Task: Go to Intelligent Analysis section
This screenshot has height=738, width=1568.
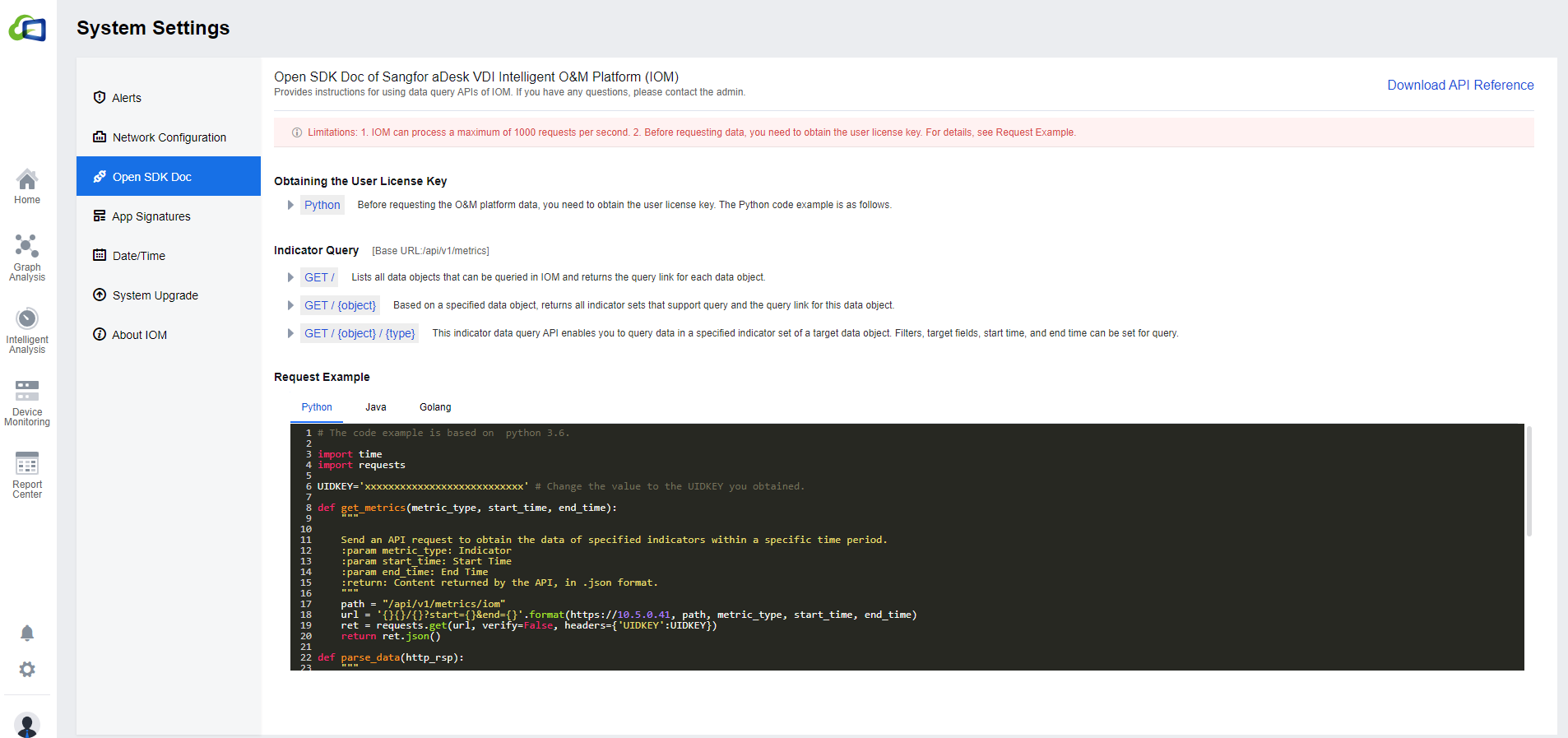Action: 27,330
